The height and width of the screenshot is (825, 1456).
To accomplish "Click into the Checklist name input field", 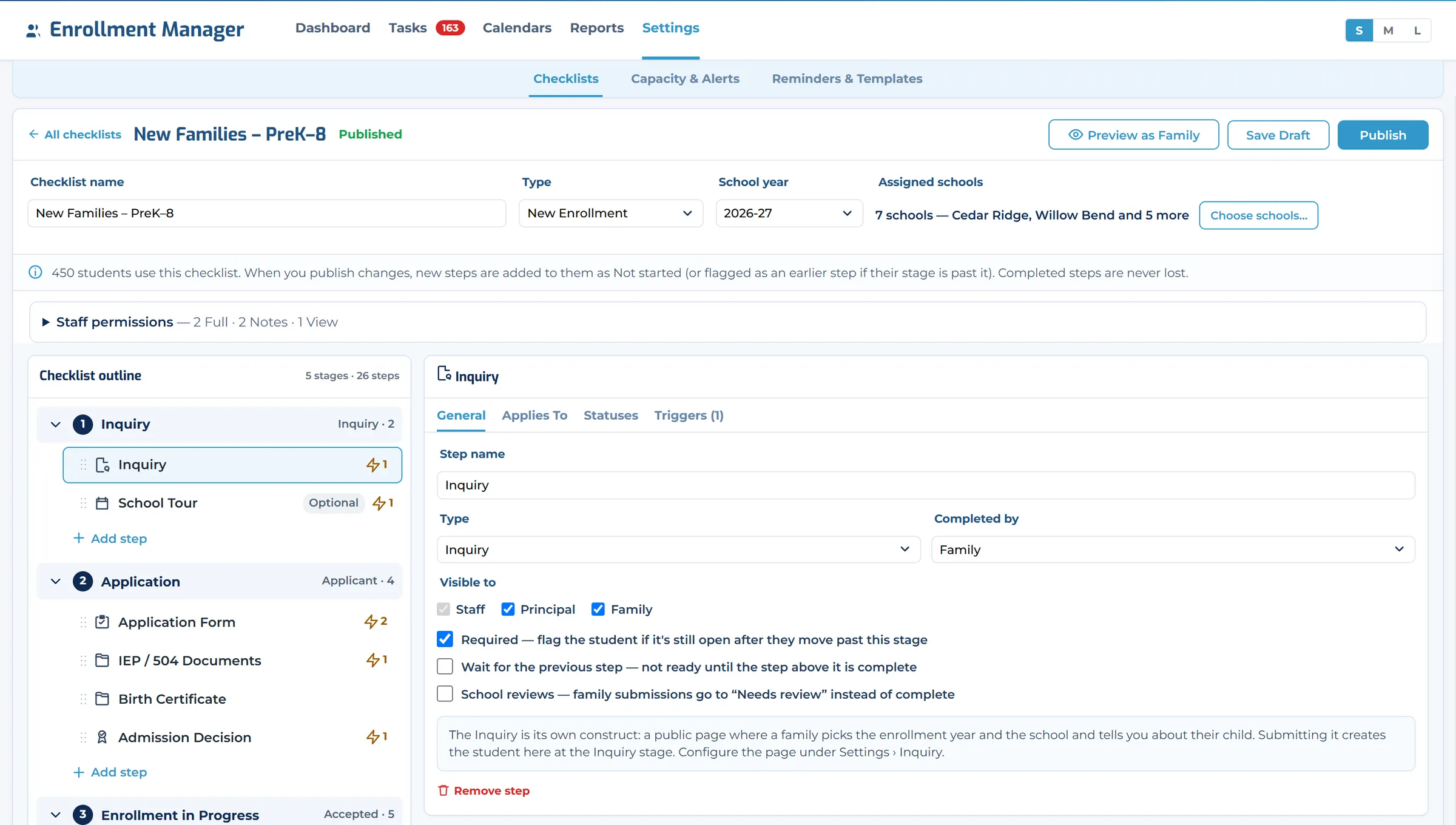I will tap(267, 214).
